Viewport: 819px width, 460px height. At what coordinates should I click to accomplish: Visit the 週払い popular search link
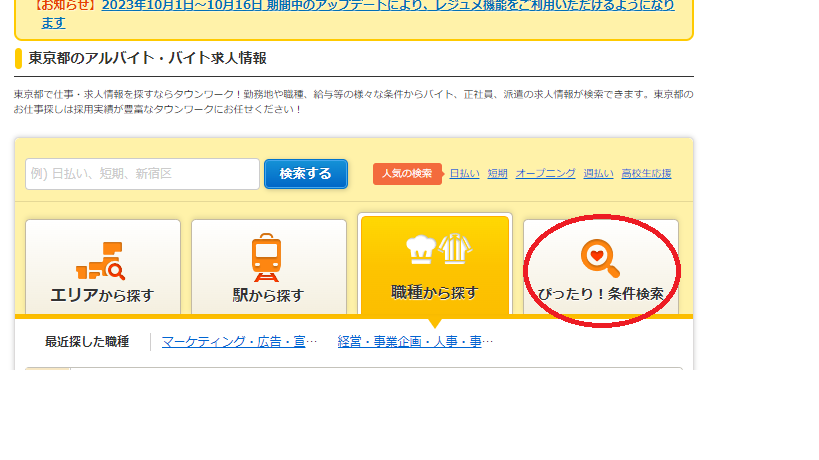pyautogui.click(x=598, y=174)
